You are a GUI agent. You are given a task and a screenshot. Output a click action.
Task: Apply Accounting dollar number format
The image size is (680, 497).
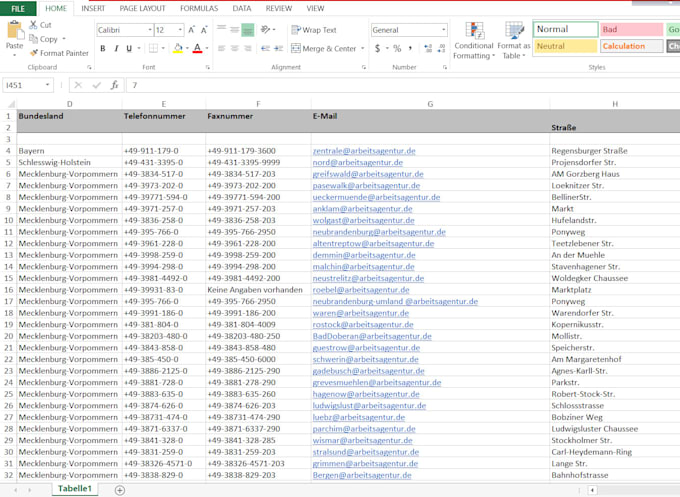point(377,48)
